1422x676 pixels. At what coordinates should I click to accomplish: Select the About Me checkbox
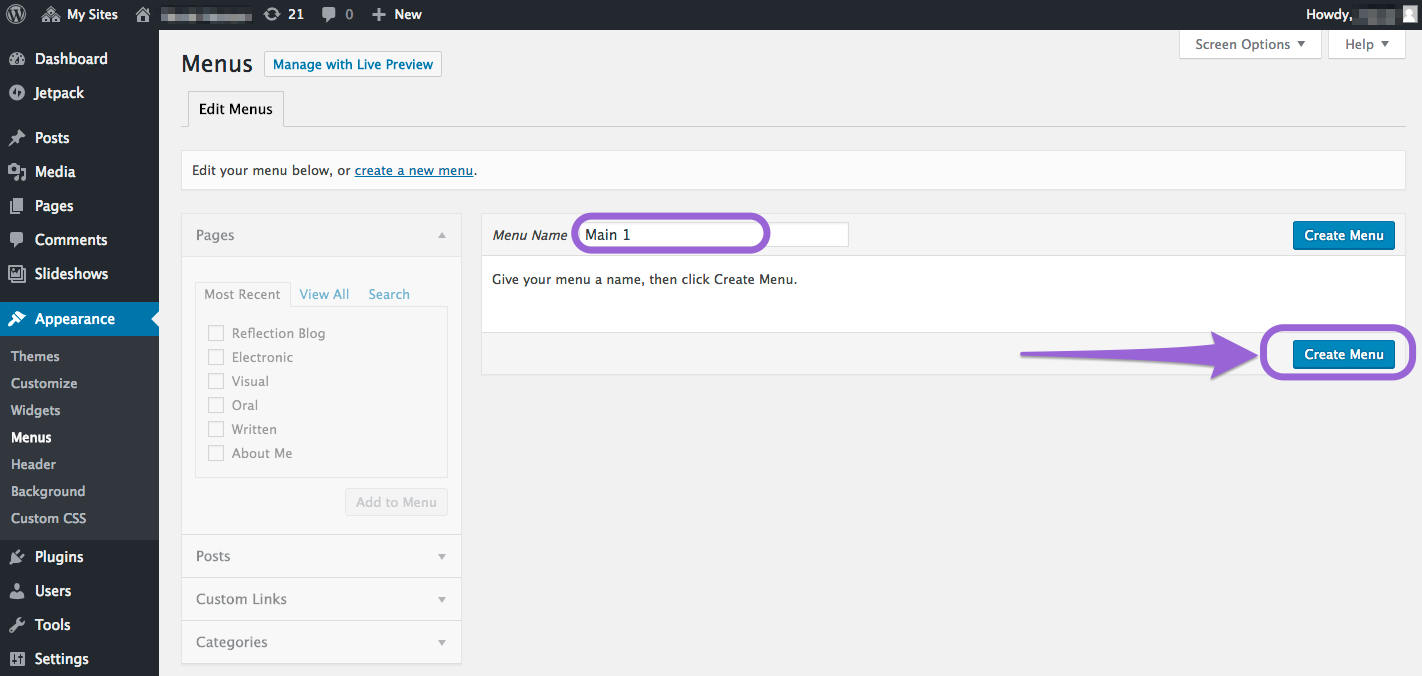(x=215, y=453)
